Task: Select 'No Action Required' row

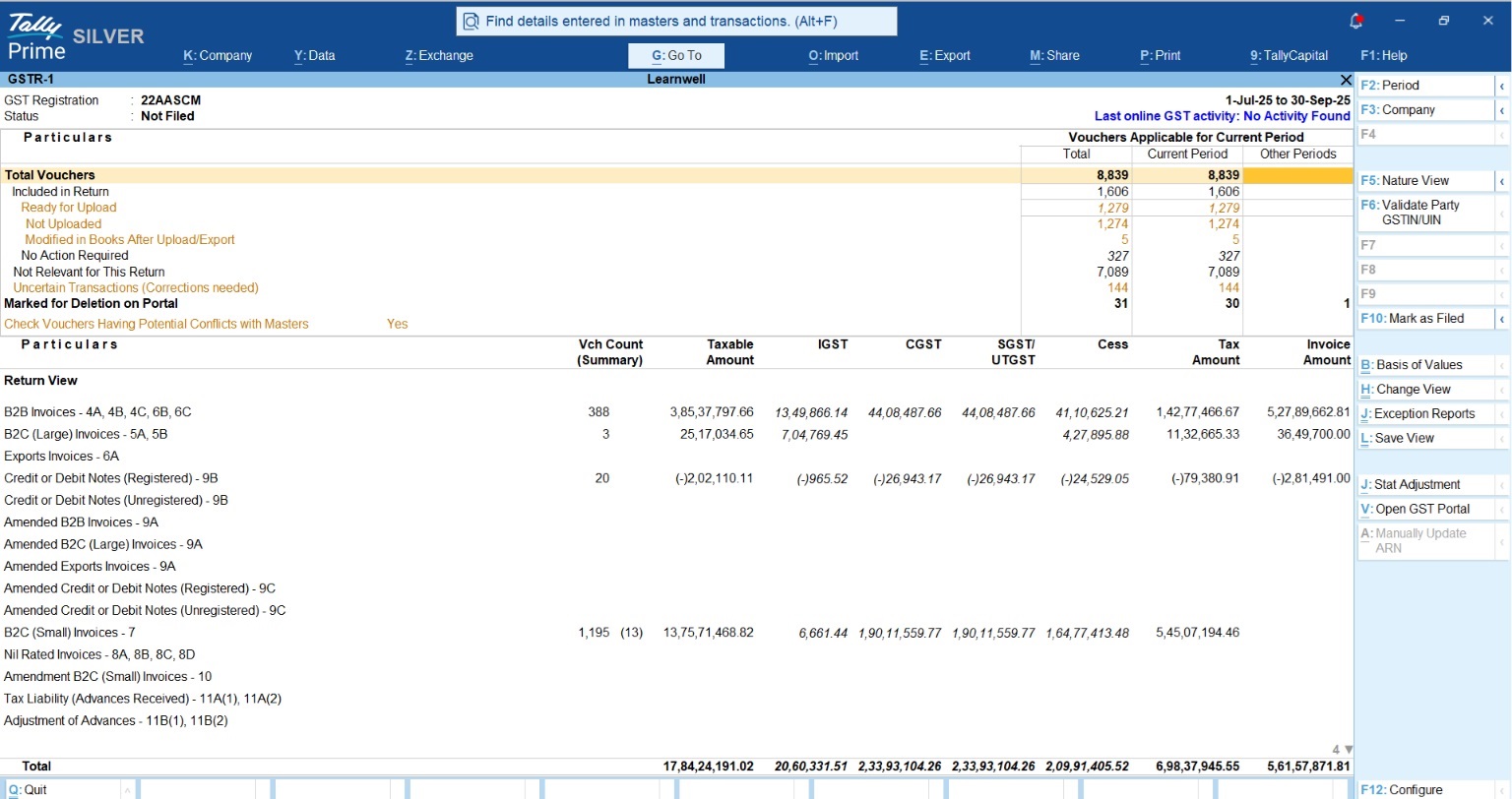Action: click(676, 256)
